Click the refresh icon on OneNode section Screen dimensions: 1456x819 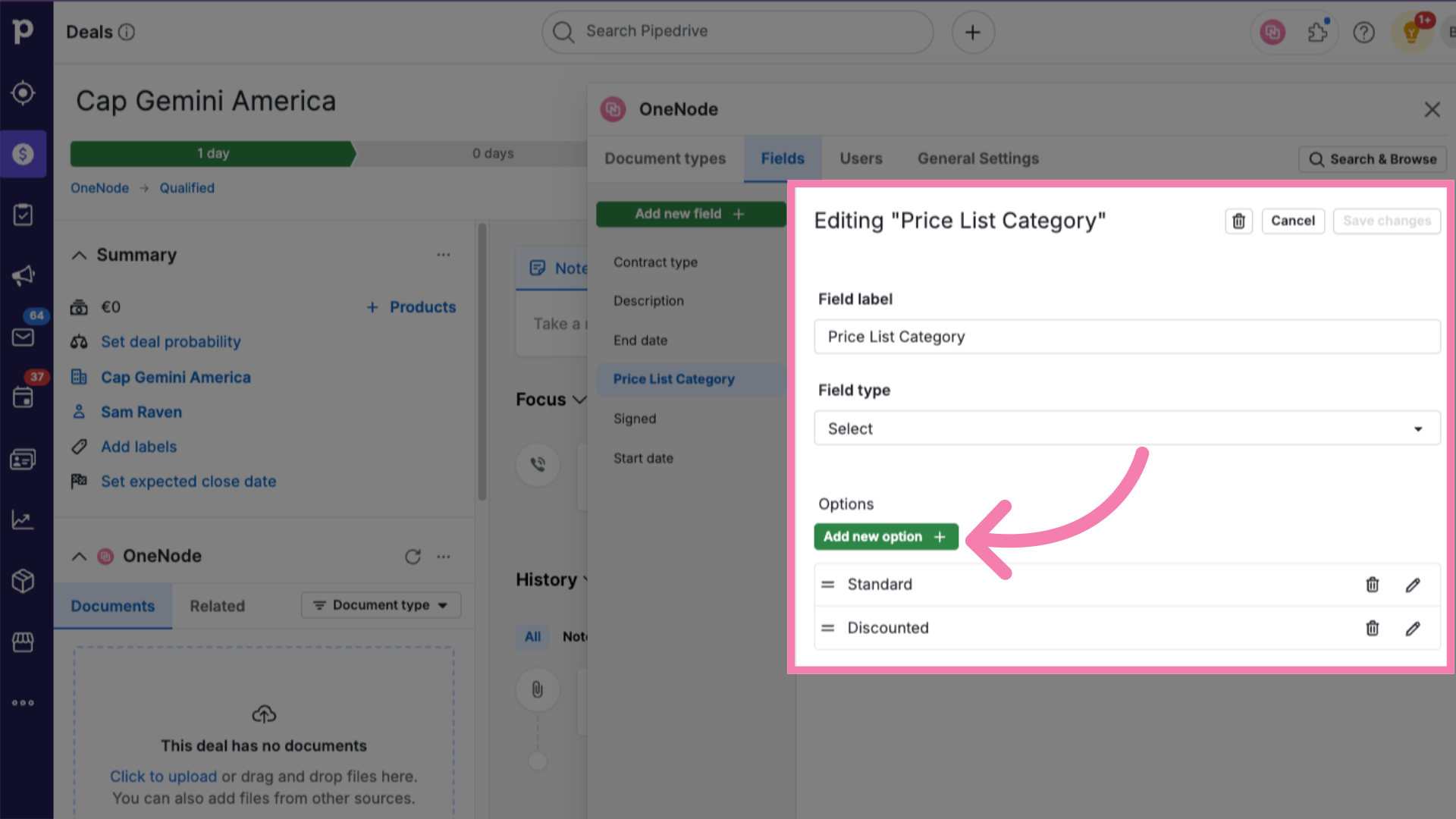tap(413, 555)
